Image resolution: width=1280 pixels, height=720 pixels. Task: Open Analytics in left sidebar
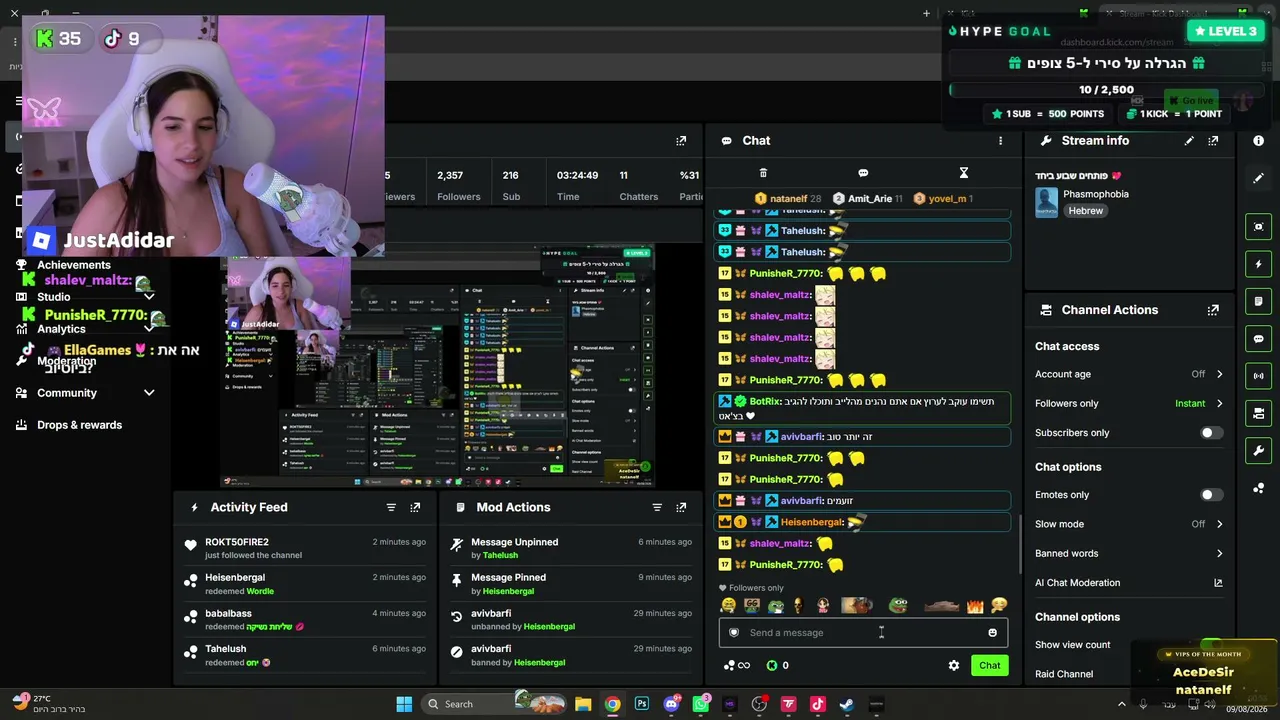click(x=62, y=329)
